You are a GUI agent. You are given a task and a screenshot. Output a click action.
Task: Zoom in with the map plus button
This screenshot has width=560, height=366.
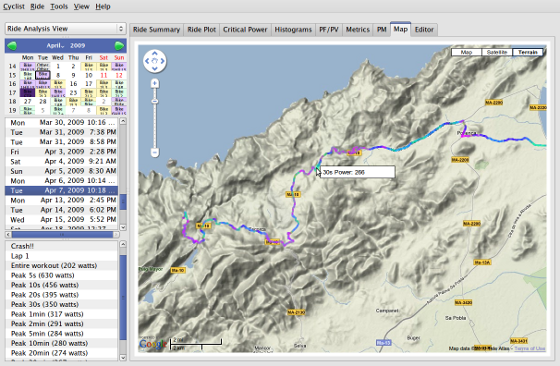point(155,84)
